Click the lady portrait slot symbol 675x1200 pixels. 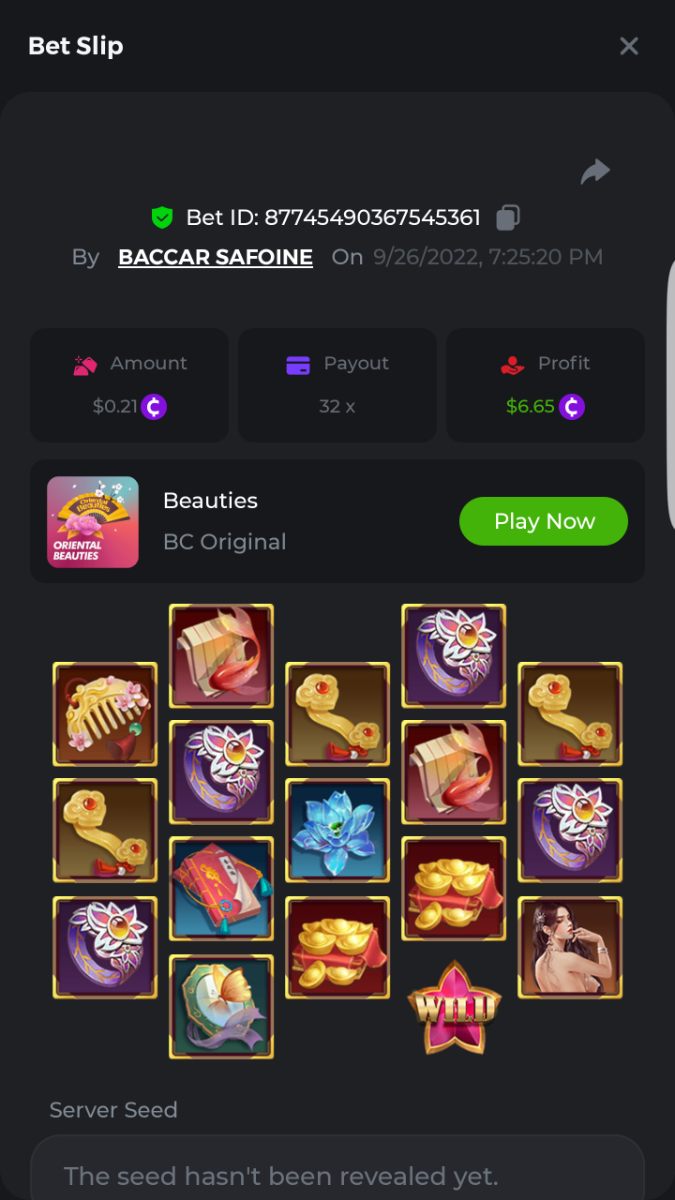(x=570, y=947)
